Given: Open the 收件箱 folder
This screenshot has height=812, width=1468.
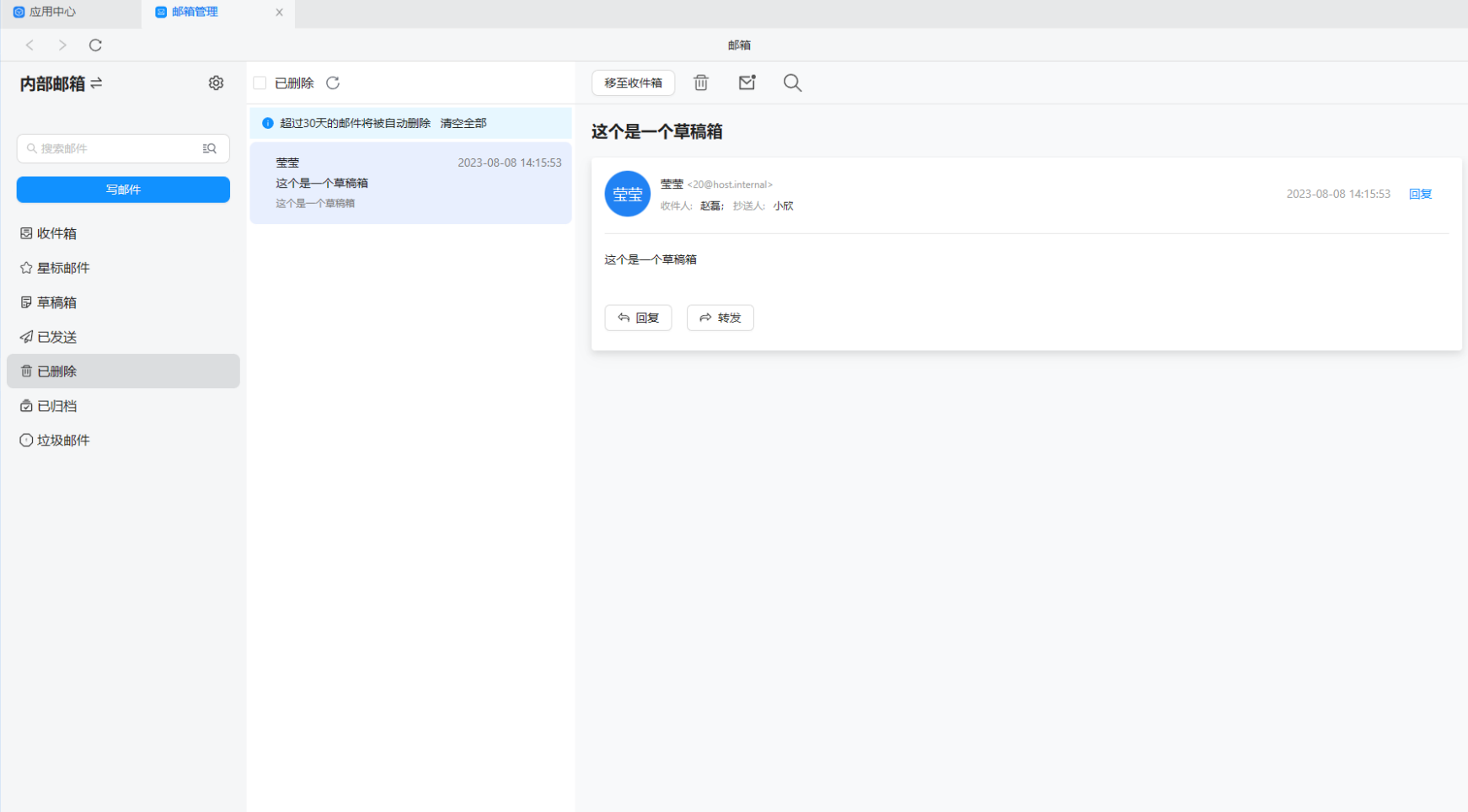Looking at the screenshot, I should click(x=56, y=233).
